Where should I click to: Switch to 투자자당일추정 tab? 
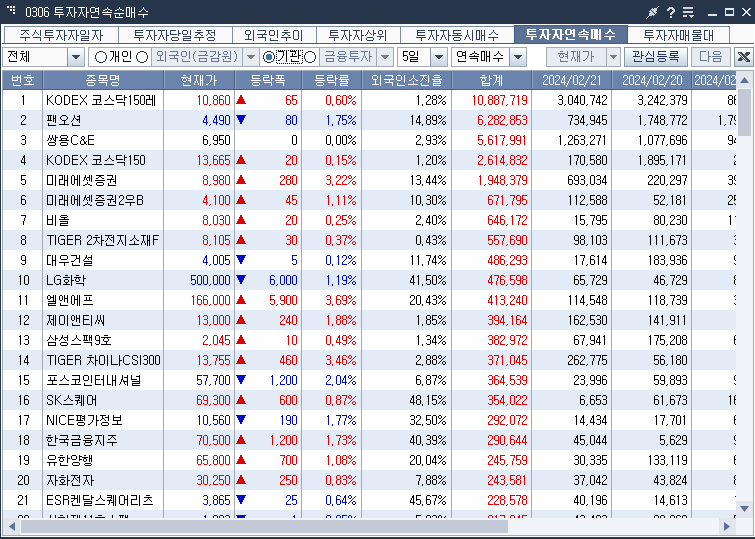pyautogui.click(x=175, y=35)
